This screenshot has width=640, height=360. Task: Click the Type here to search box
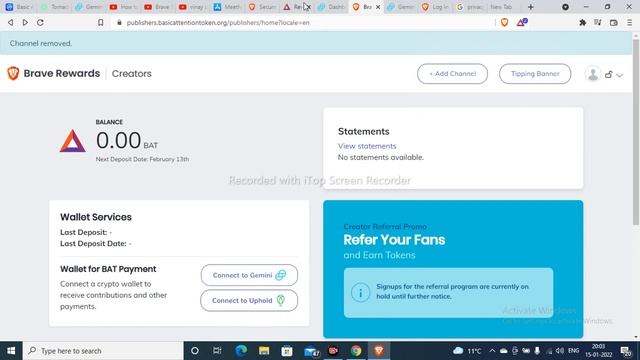tap(103, 351)
